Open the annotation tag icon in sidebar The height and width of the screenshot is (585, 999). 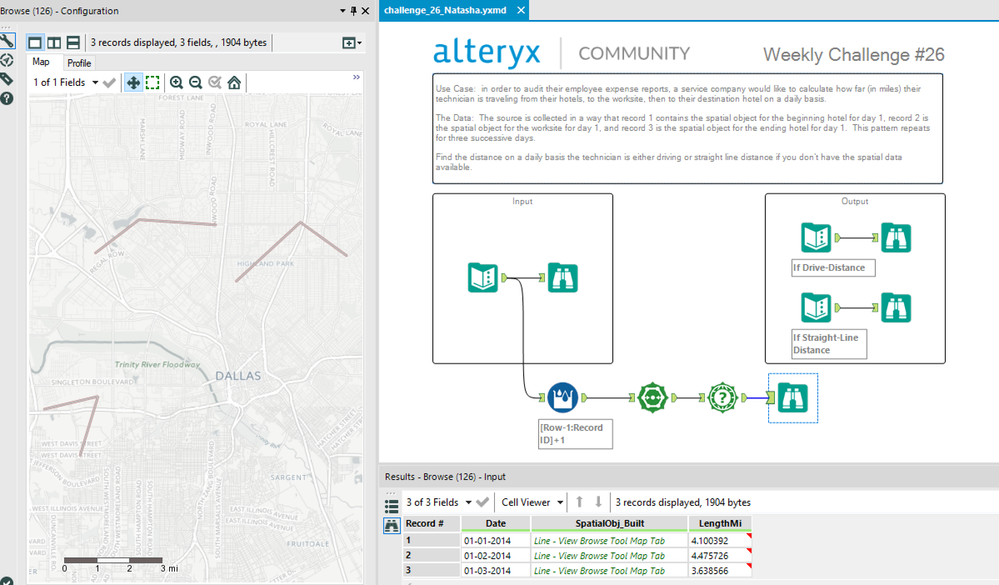(x=6, y=79)
